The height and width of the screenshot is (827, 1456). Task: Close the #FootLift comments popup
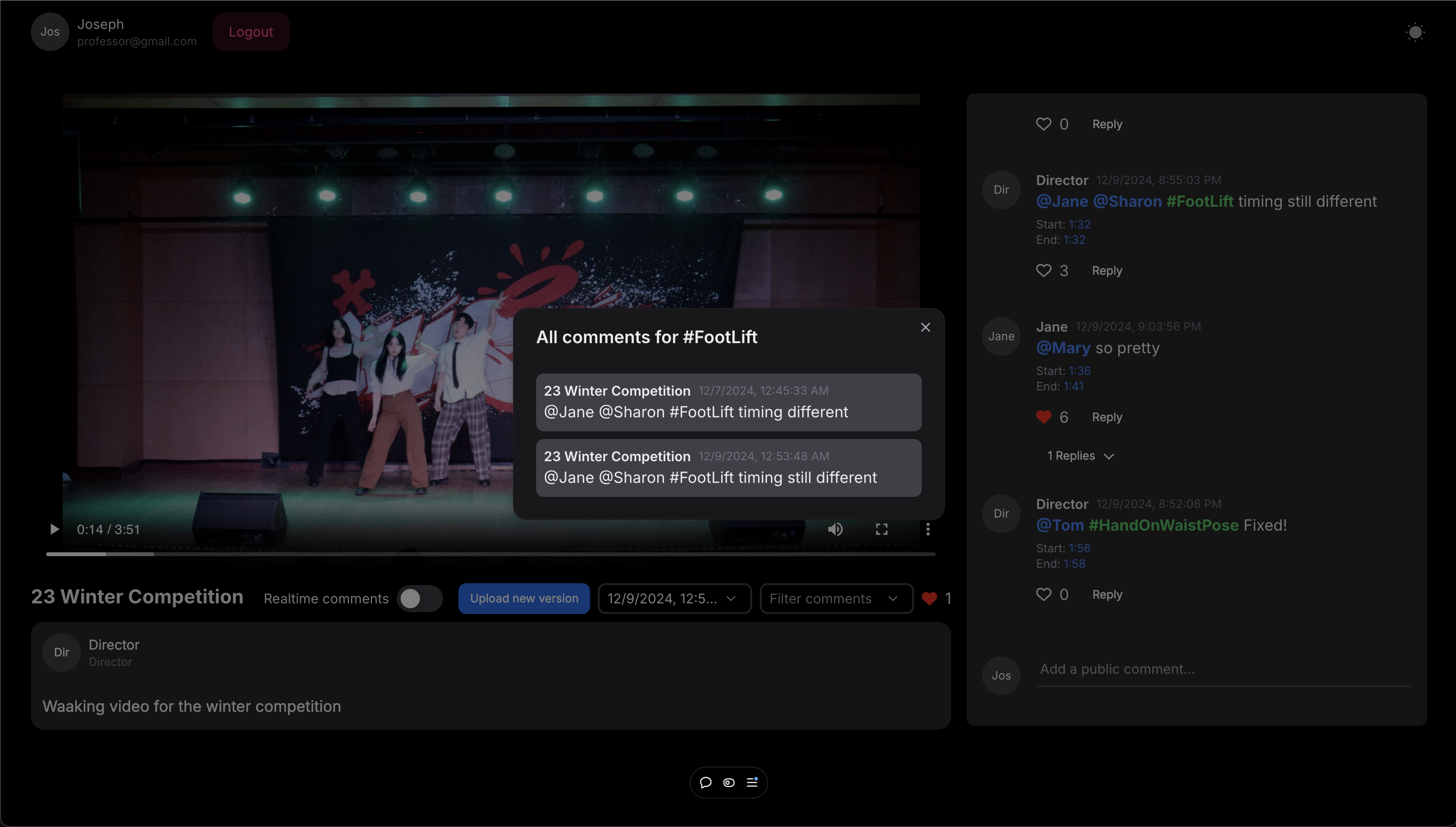point(925,327)
